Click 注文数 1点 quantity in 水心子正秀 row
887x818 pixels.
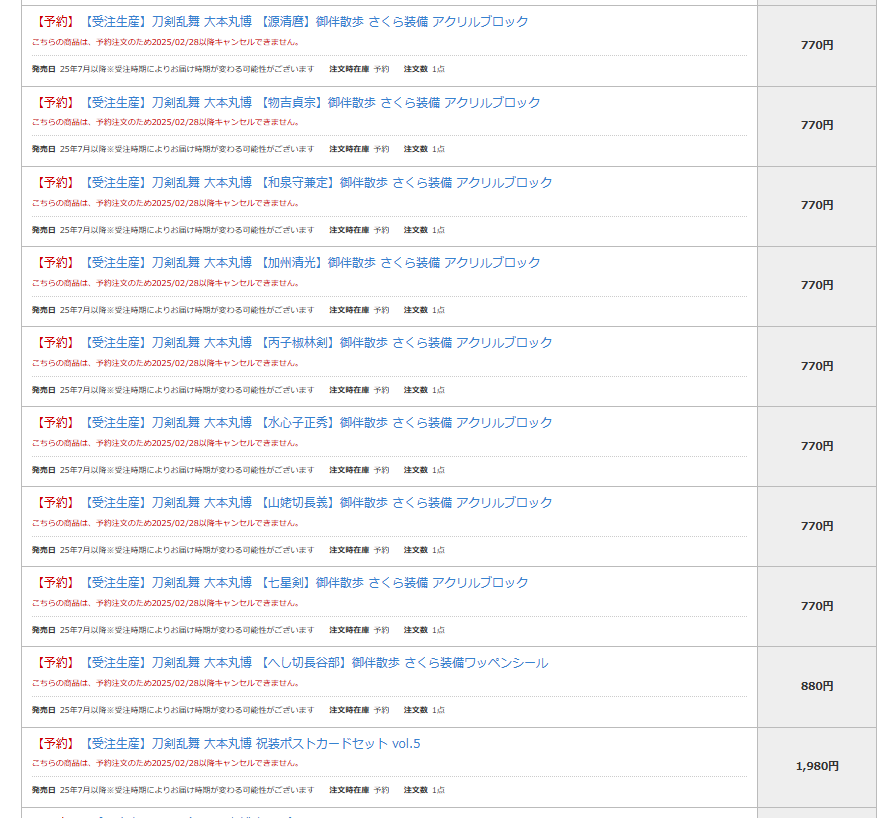click(424, 470)
